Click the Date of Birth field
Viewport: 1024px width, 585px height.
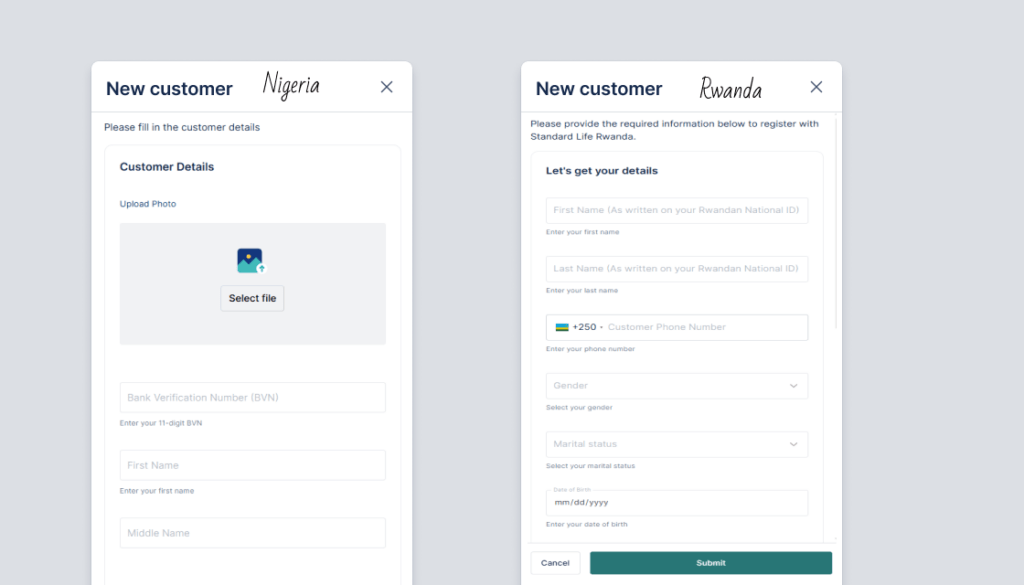(x=676, y=502)
